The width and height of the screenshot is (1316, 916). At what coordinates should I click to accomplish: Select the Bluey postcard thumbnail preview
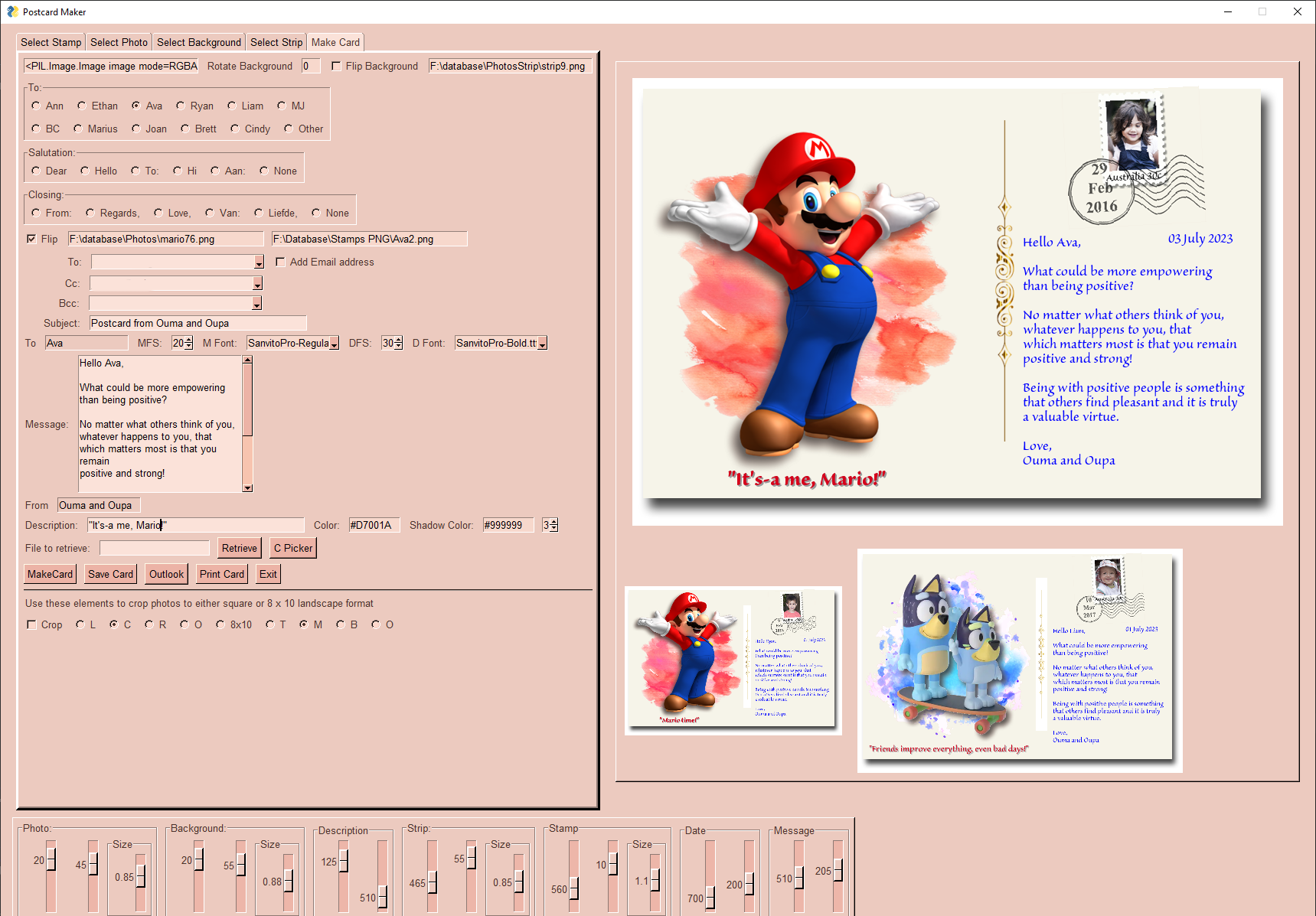tap(1020, 660)
